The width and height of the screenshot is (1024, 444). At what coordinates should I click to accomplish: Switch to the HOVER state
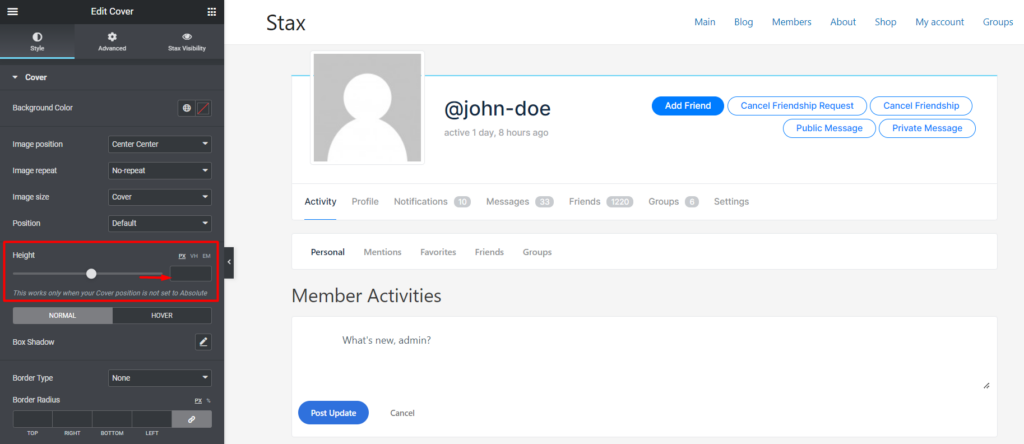(x=162, y=315)
